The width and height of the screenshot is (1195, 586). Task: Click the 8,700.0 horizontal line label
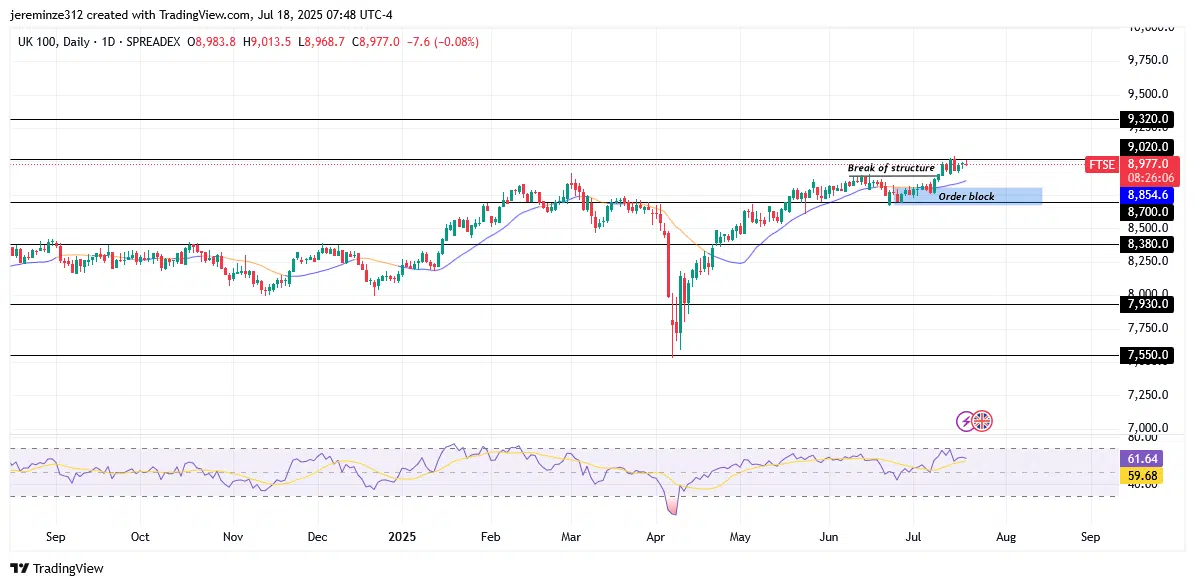click(x=1148, y=212)
